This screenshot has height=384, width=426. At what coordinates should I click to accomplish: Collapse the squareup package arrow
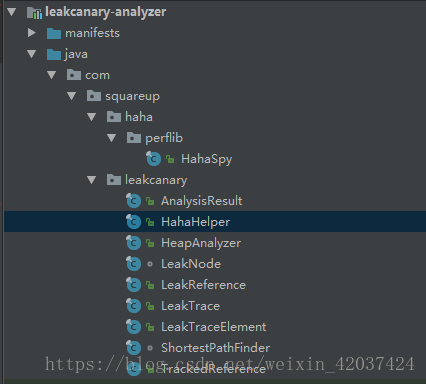[x=72, y=96]
